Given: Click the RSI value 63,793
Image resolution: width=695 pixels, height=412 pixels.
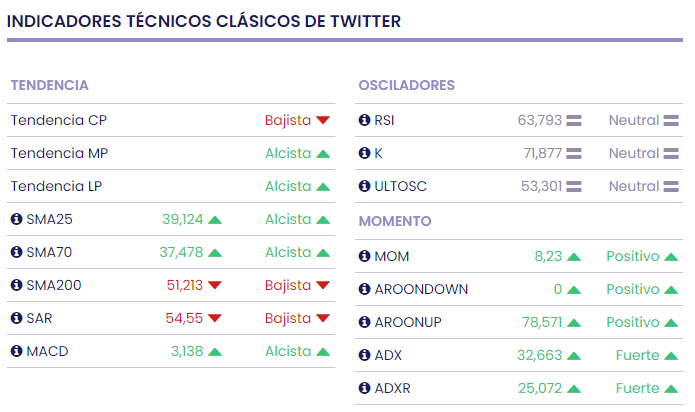Looking at the screenshot, I should [x=540, y=120].
